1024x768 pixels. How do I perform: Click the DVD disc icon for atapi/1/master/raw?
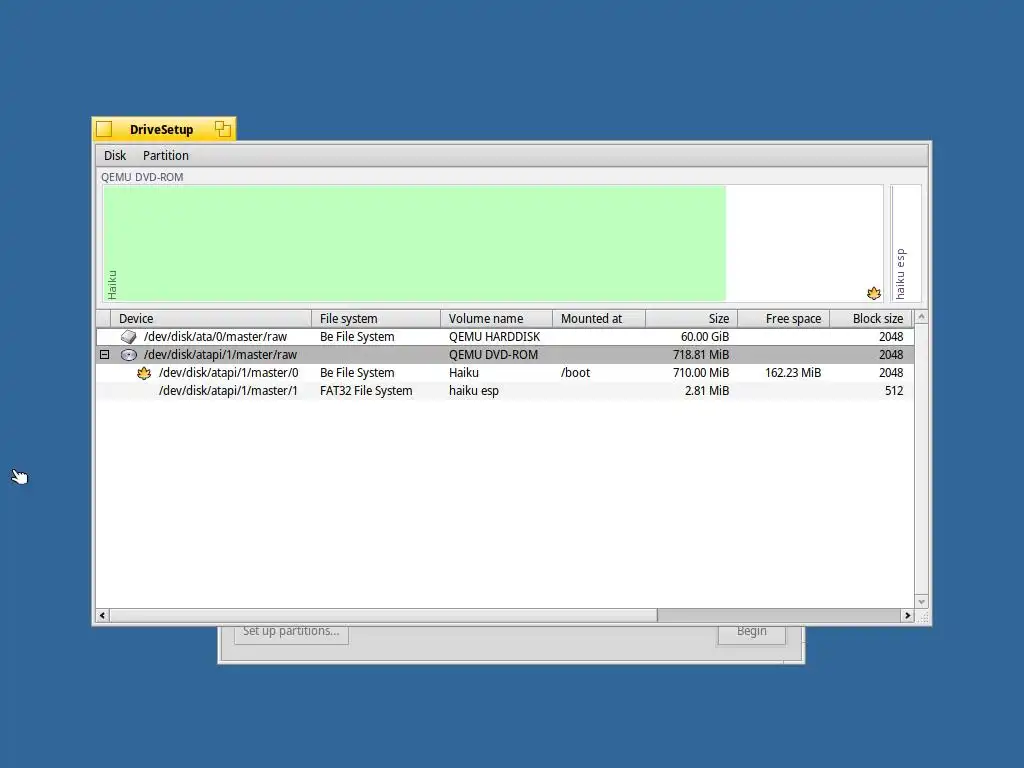point(129,355)
